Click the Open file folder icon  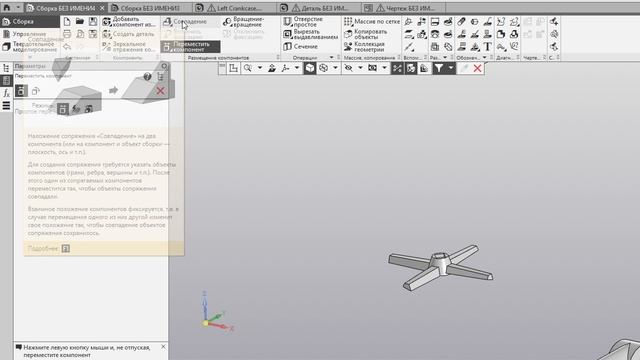80,21
